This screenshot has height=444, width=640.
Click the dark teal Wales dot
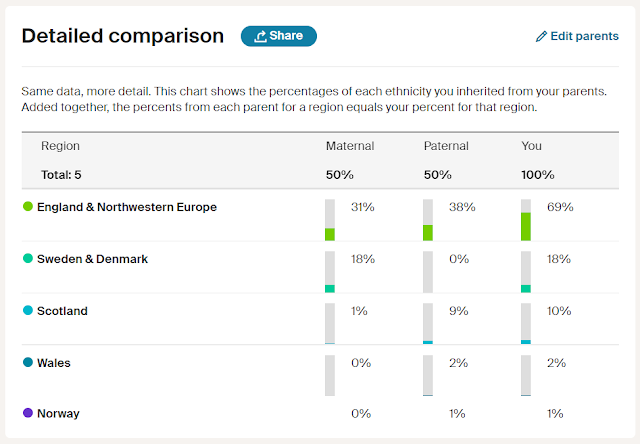(x=28, y=362)
